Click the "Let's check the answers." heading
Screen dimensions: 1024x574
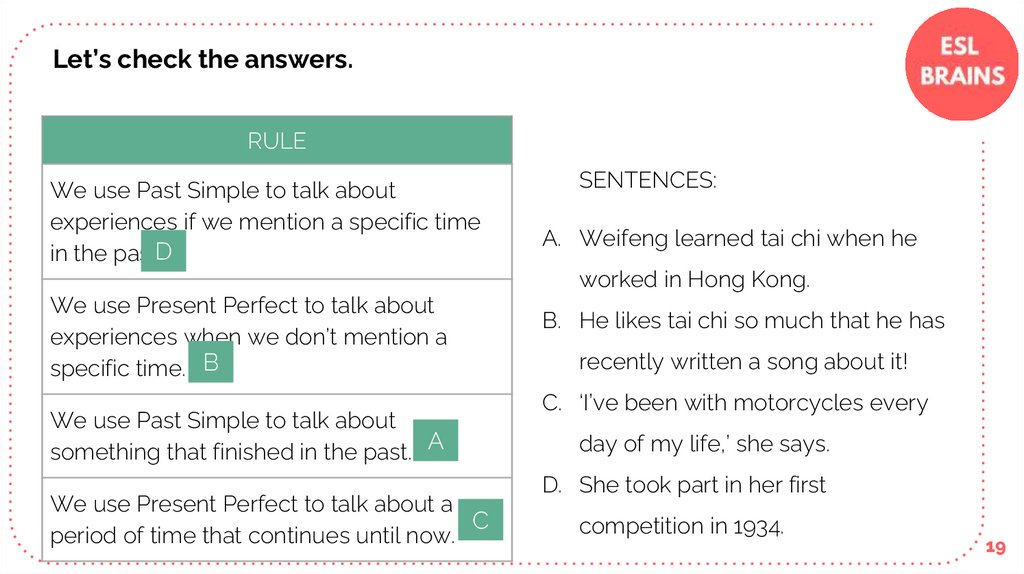[x=203, y=60]
